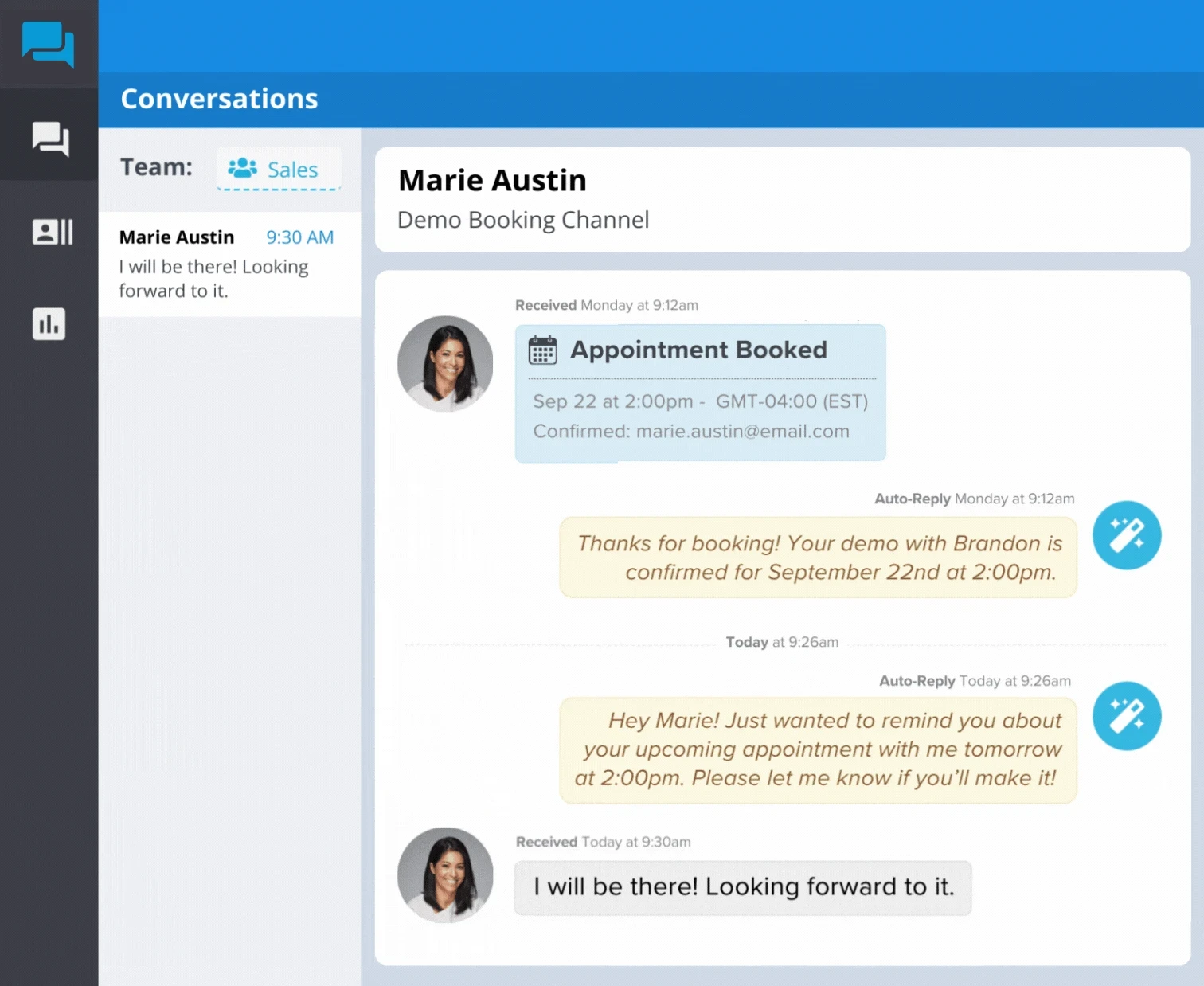Open the Reports bar chart icon
Viewport: 1204px width, 986px height.
point(49,324)
